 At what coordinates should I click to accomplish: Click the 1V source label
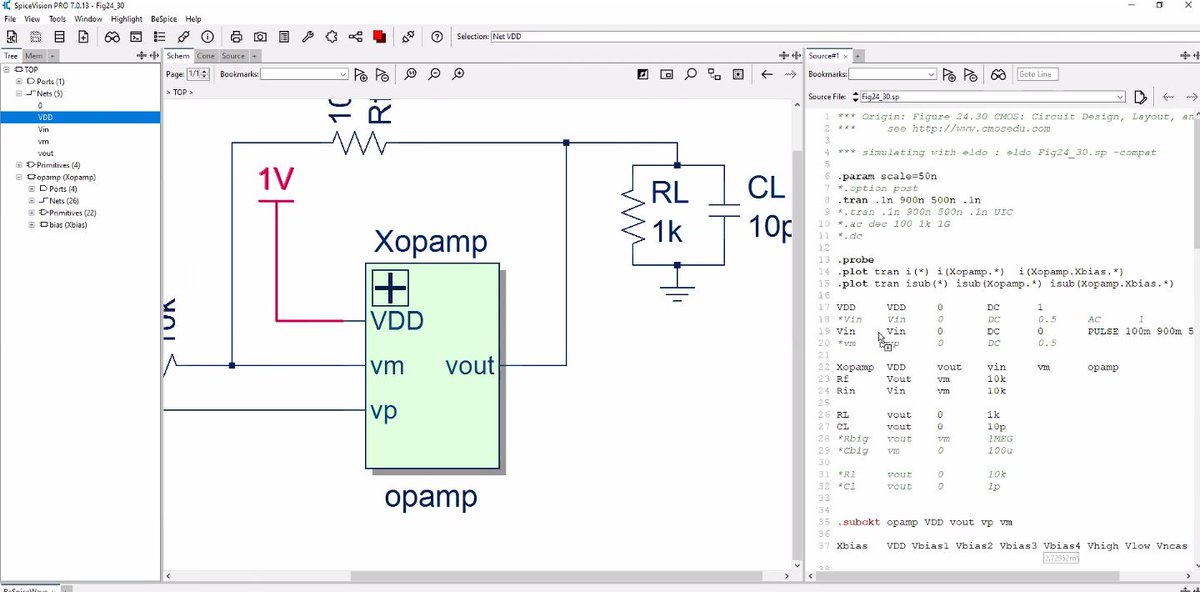tap(276, 179)
